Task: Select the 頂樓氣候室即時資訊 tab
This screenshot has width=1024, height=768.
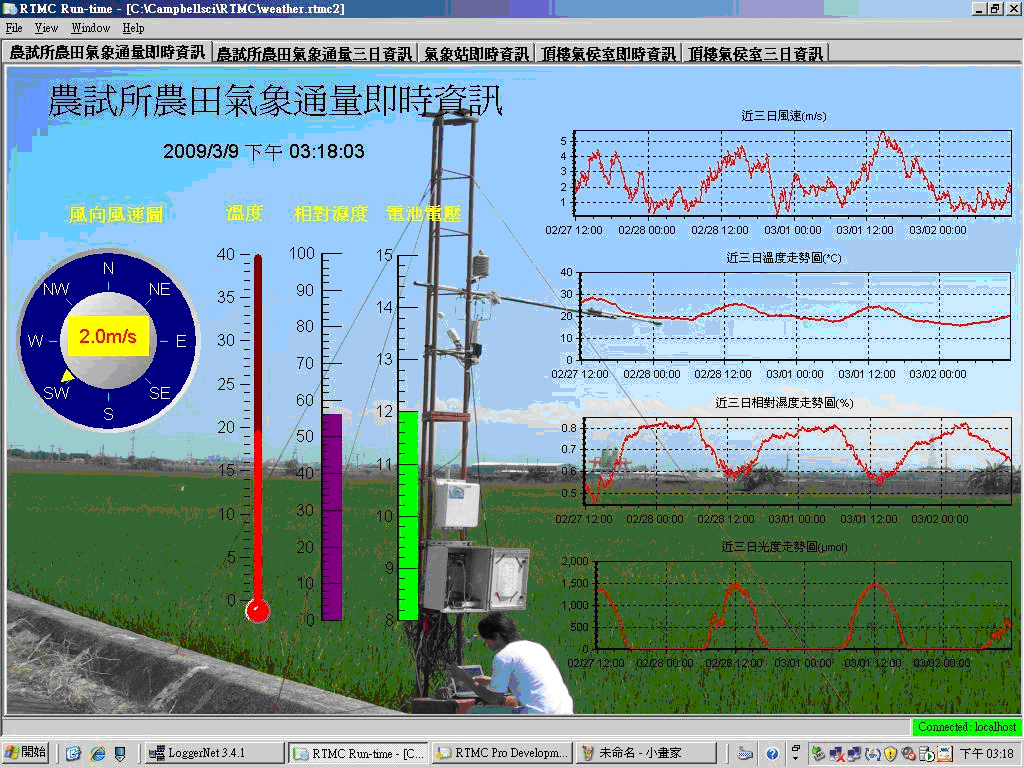Action: pyautogui.click(x=609, y=54)
